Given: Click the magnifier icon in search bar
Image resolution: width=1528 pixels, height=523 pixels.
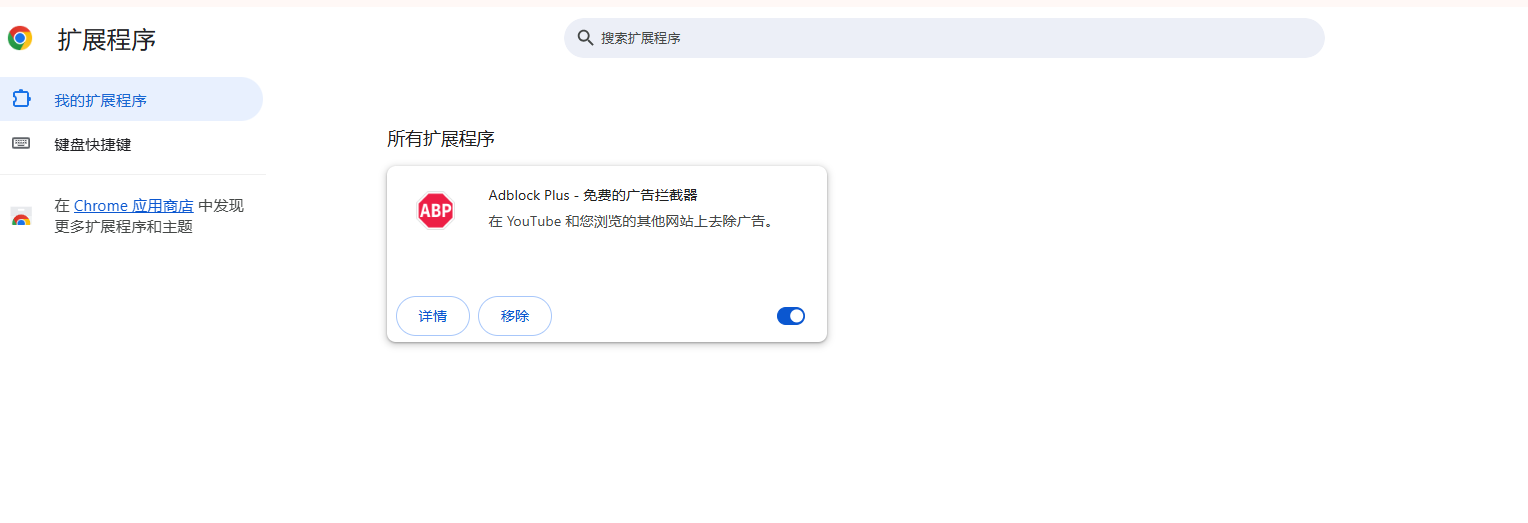Looking at the screenshot, I should click(x=586, y=38).
